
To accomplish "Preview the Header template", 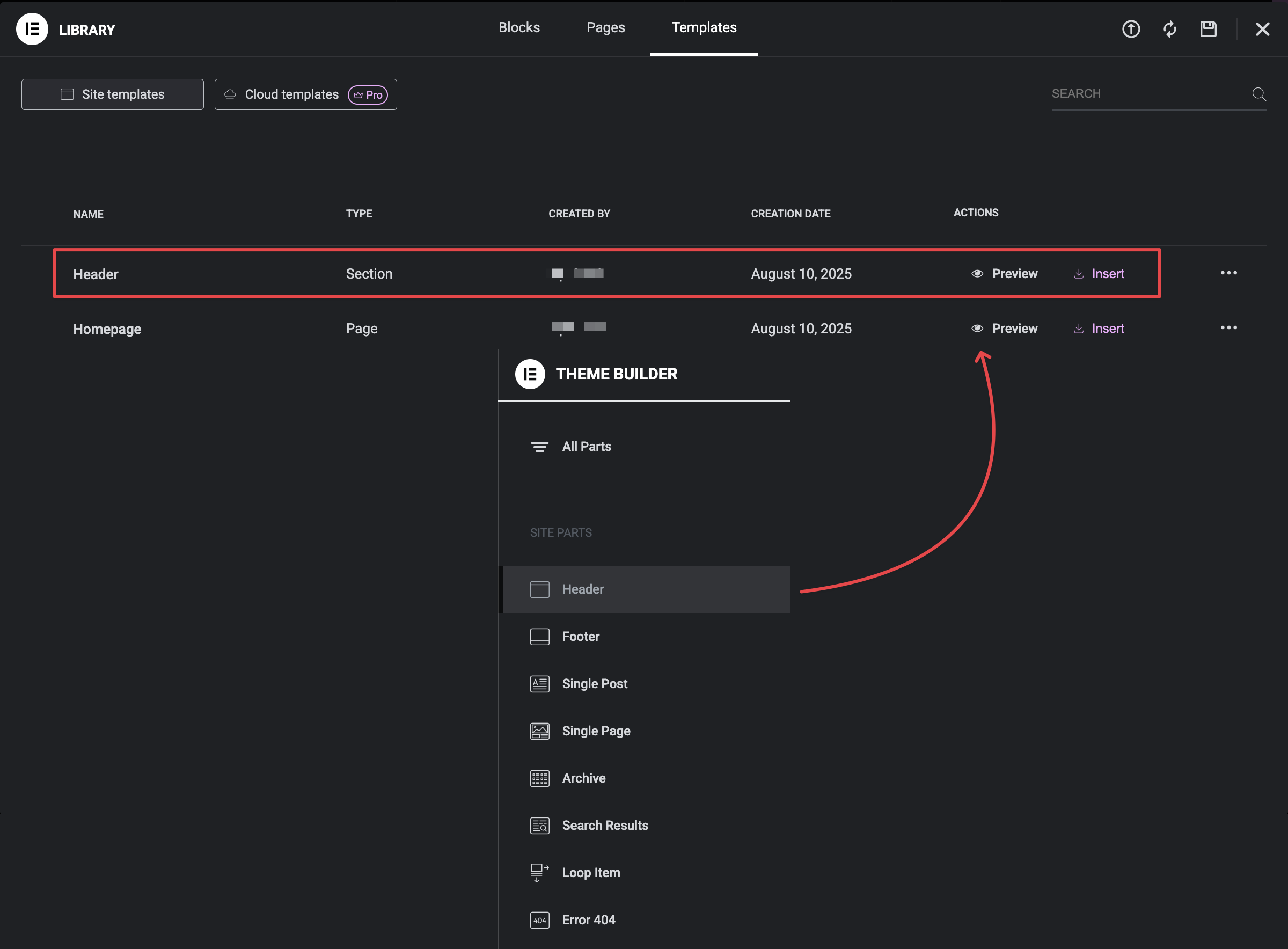I will tap(1004, 273).
